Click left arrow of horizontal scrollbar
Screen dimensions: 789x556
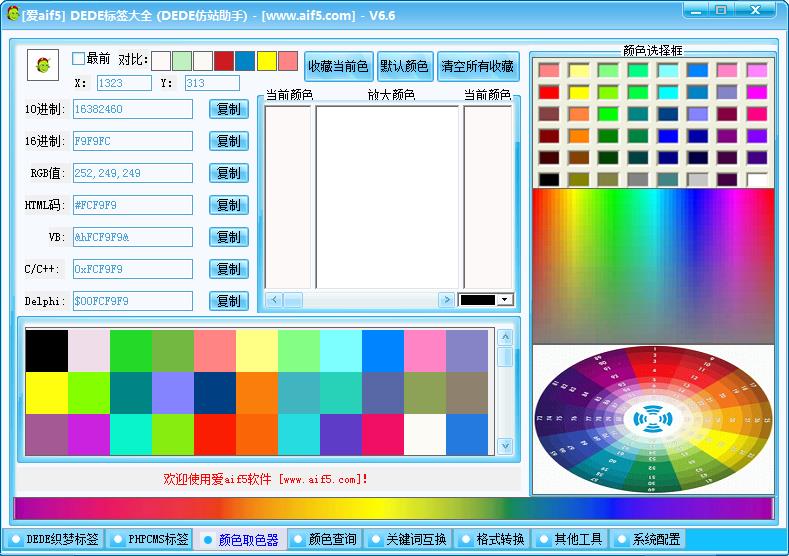tap(274, 300)
